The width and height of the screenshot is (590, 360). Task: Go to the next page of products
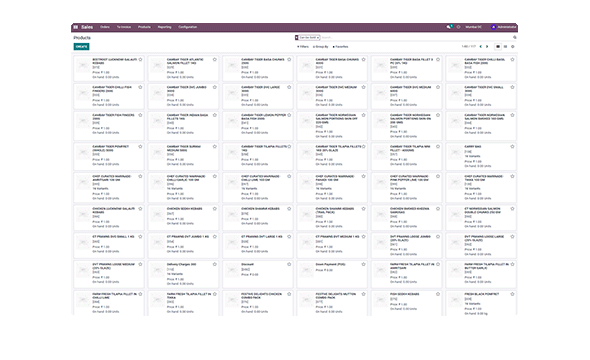pos(487,47)
